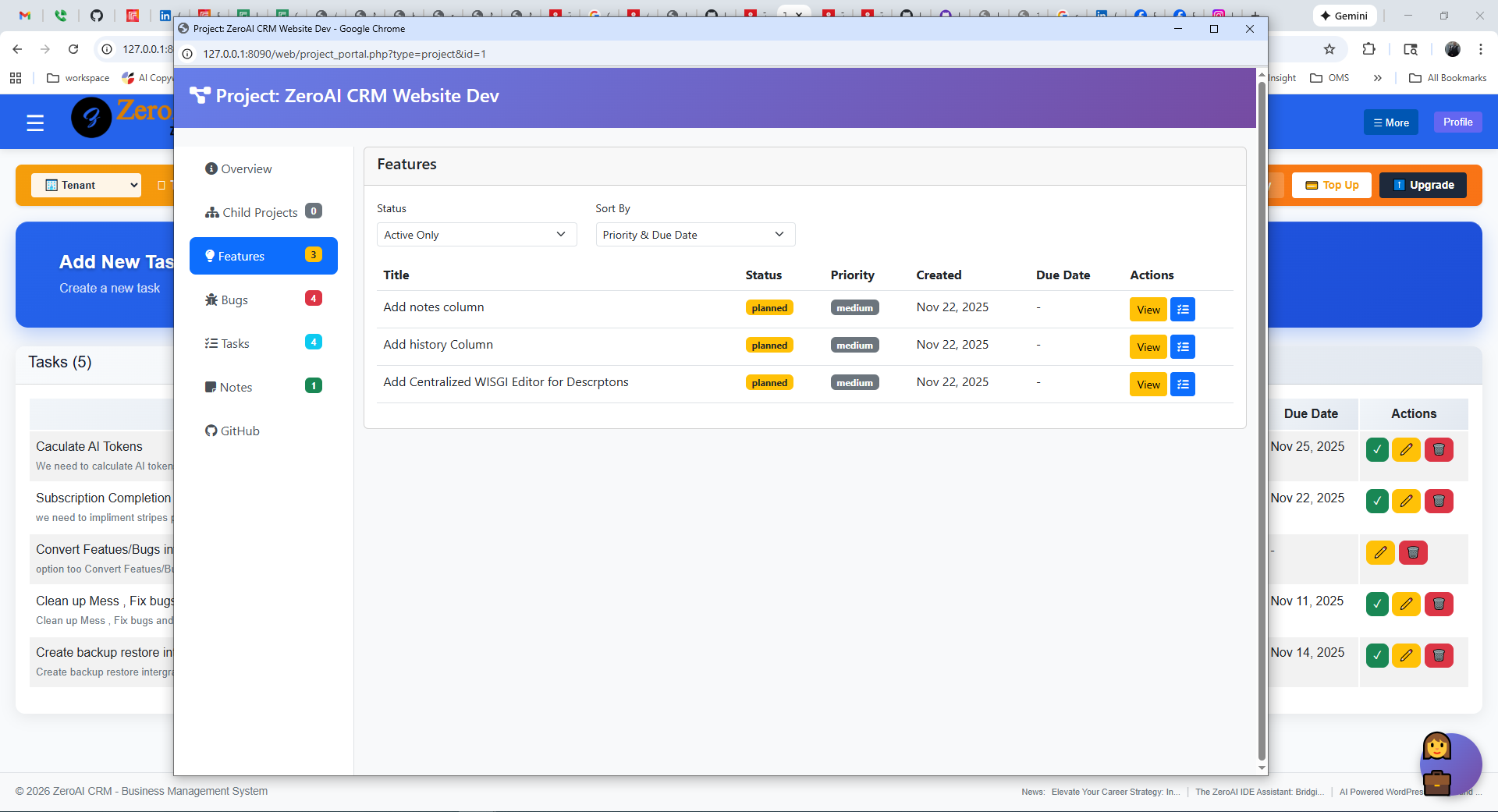Click task list icon for Add notes column

[x=1183, y=310]
